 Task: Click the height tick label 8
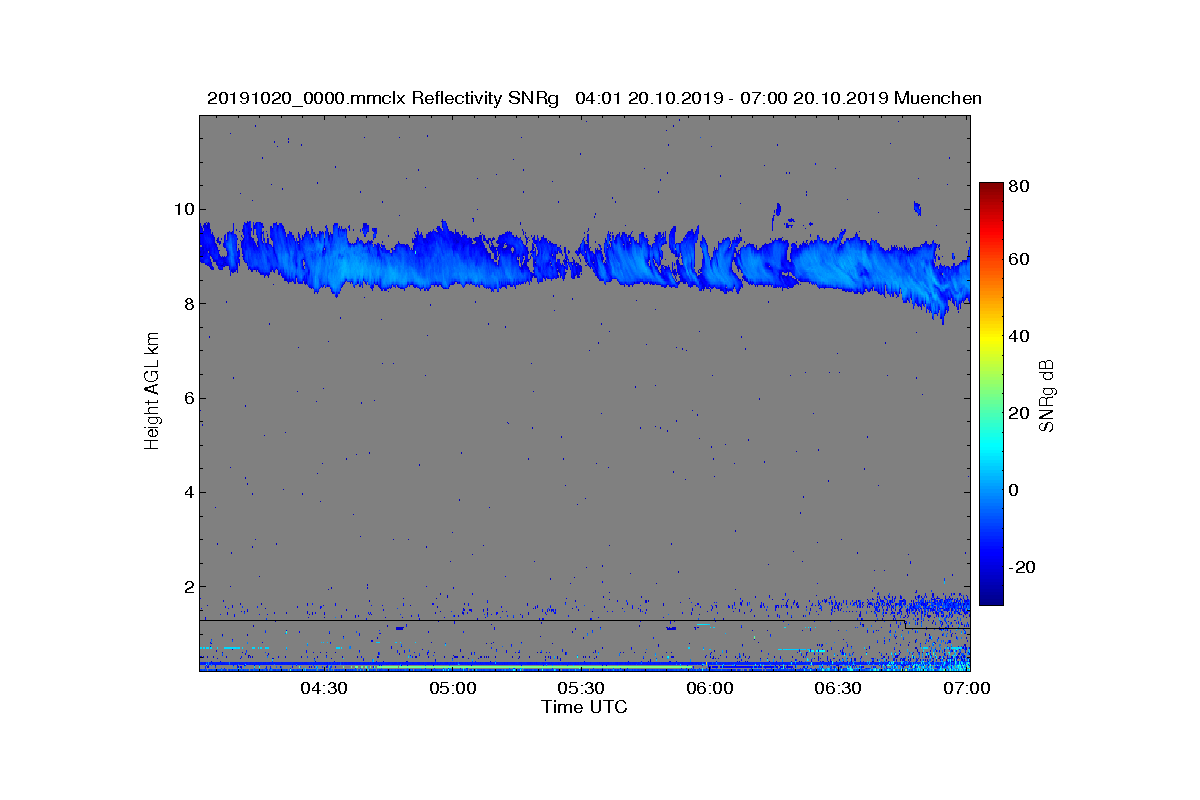point(188,303)
